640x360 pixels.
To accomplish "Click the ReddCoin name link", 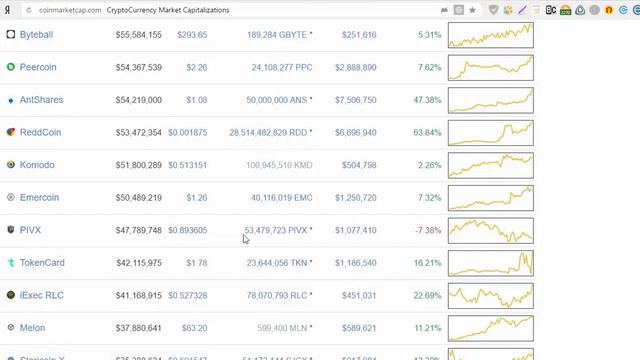I will click(40, 133).
